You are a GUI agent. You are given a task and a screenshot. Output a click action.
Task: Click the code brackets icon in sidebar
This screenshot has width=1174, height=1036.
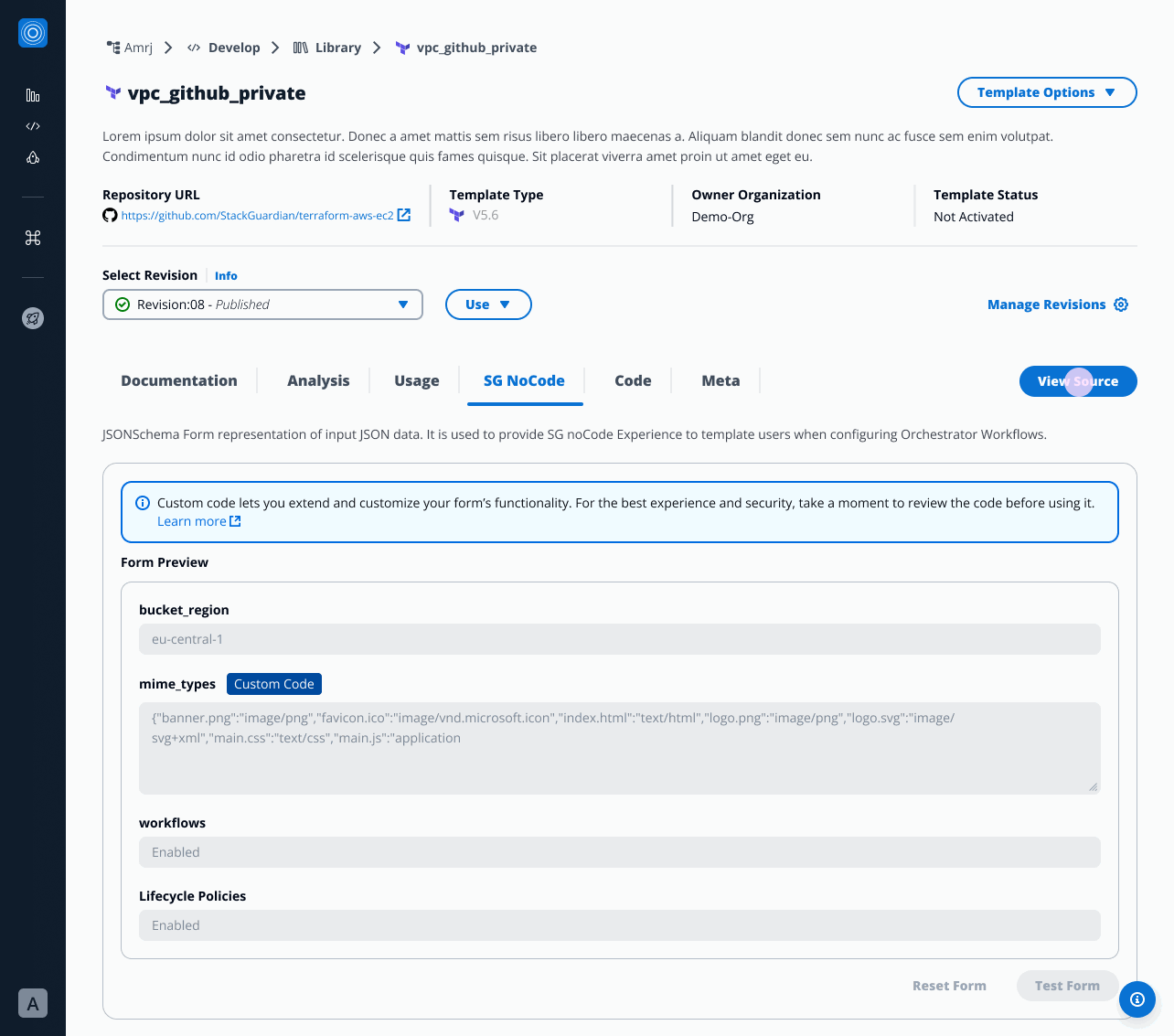coord(33,126)
